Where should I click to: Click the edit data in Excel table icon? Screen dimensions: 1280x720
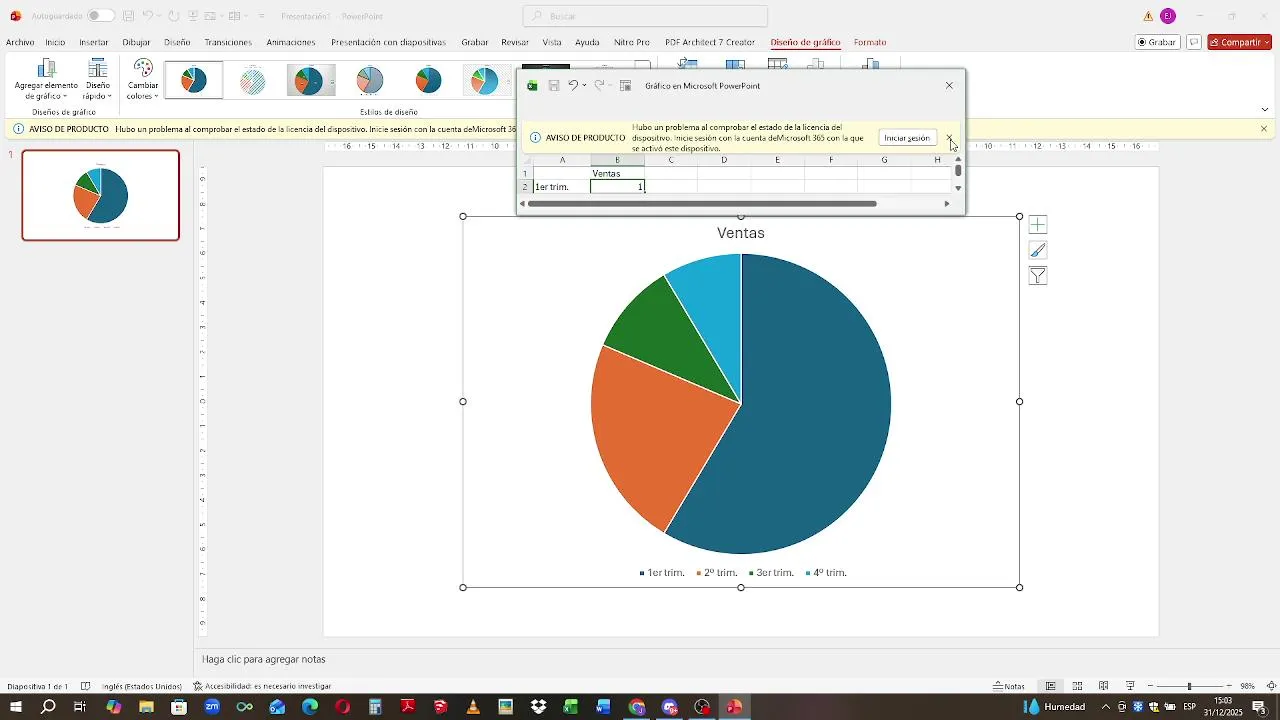tap(626, 86)
